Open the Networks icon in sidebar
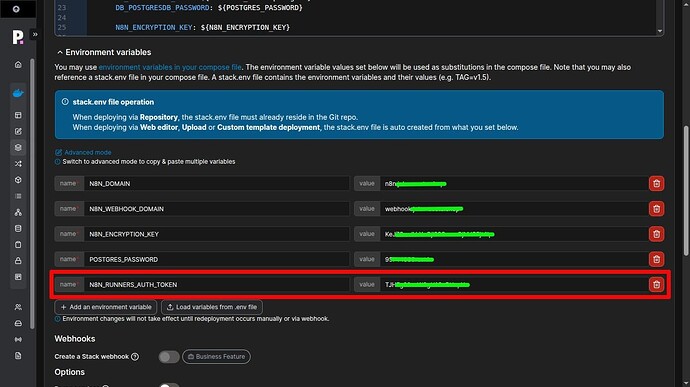The image size is (690, 387). point(18,212)
